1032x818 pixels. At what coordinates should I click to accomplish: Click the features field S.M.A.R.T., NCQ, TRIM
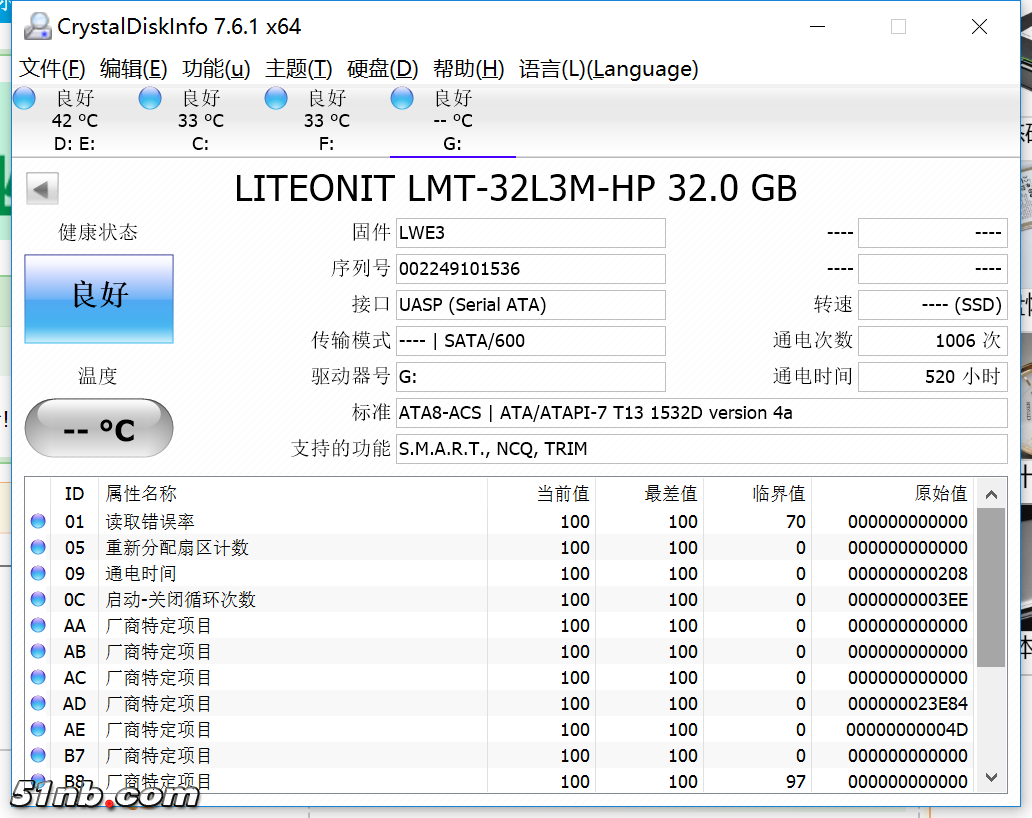pos(702,449)
